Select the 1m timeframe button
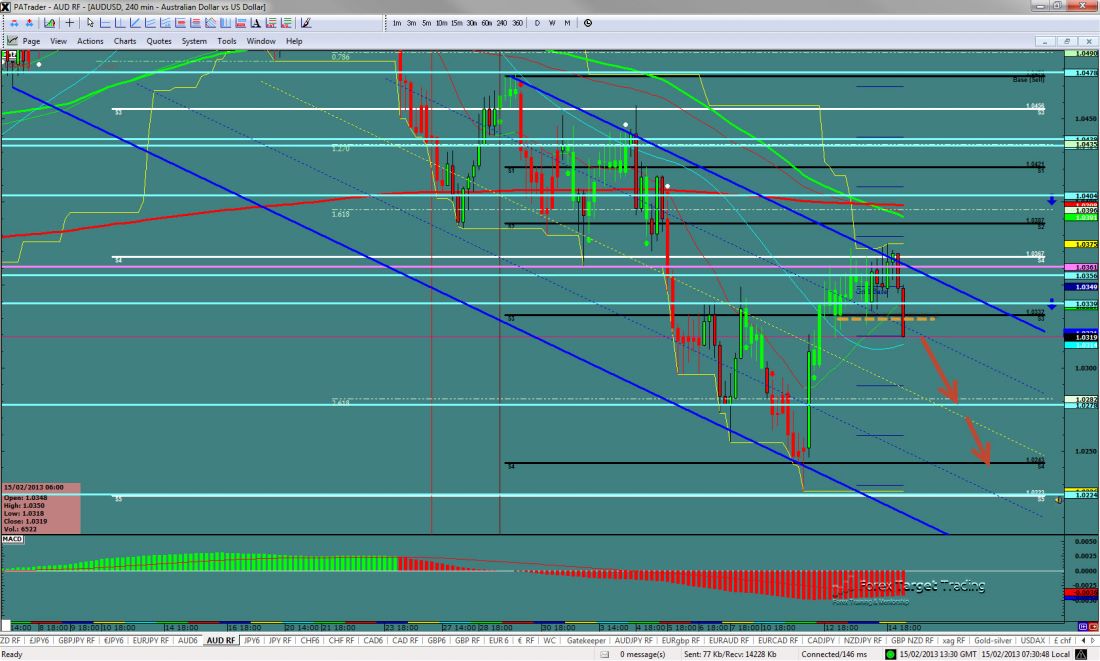The height and width of the screenshot is (661, 1100). coord(397,22)
